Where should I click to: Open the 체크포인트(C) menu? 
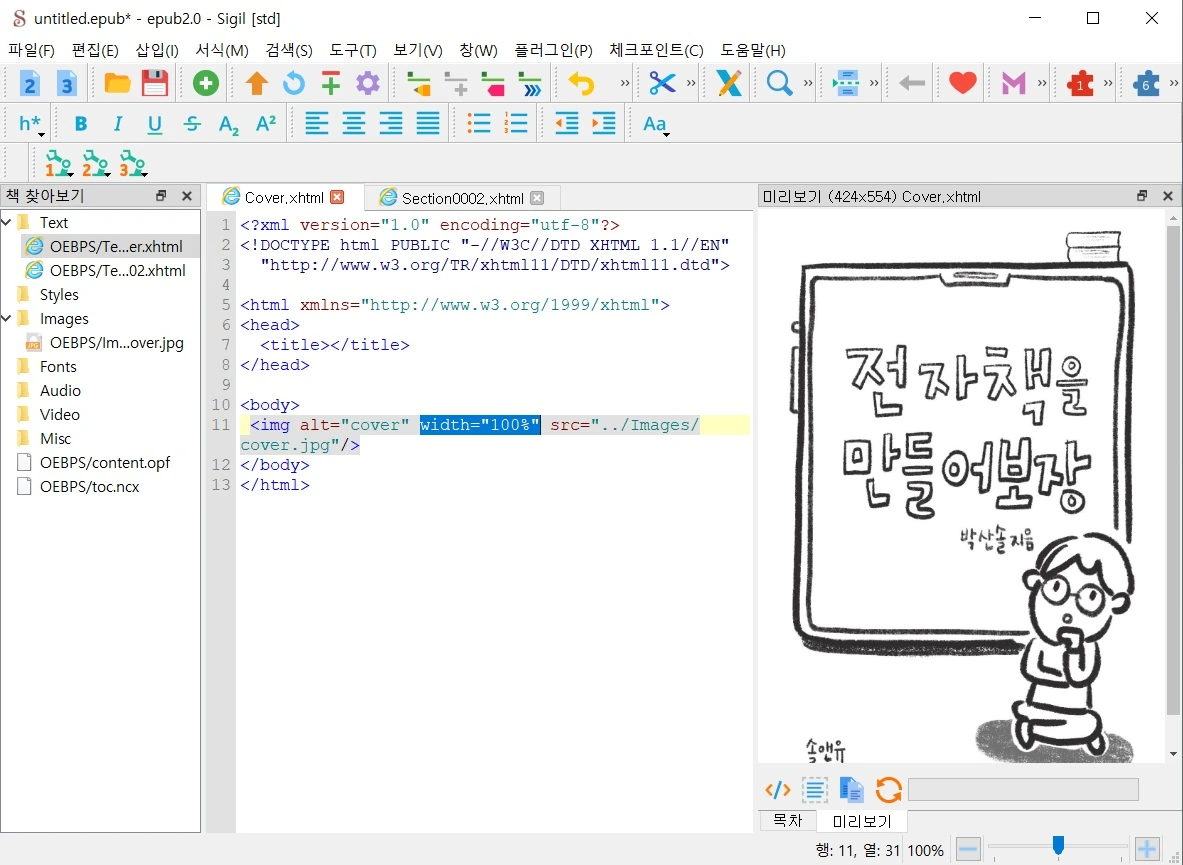656,51
